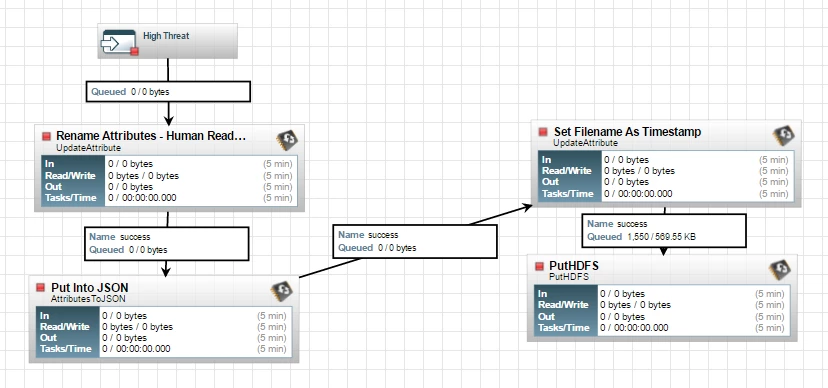Click In row of Set Filename As Timestamp stats
The image size is (828, 388).
click(x=666, y=159)
